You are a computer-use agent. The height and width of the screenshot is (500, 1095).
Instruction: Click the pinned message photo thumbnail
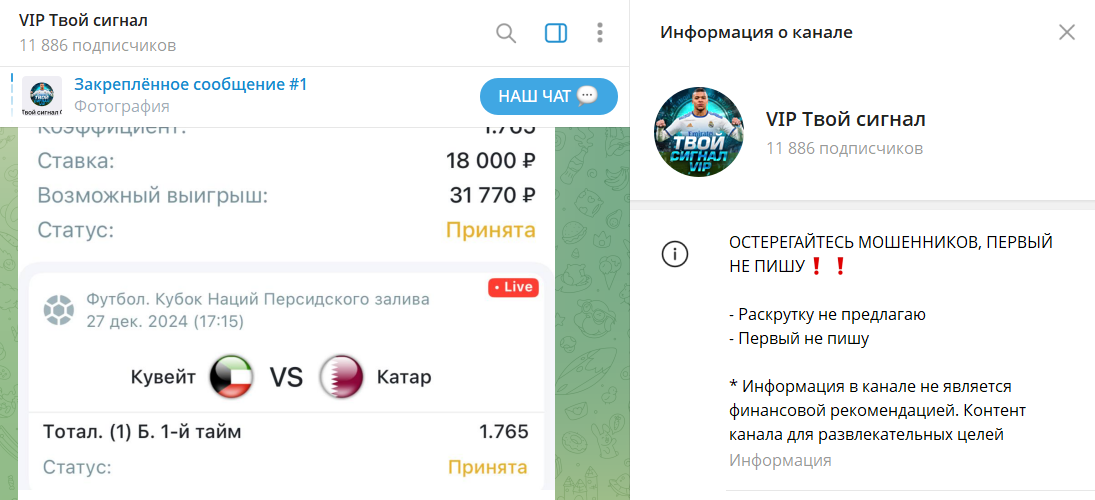pyautogui.click(x=42, y=96)
